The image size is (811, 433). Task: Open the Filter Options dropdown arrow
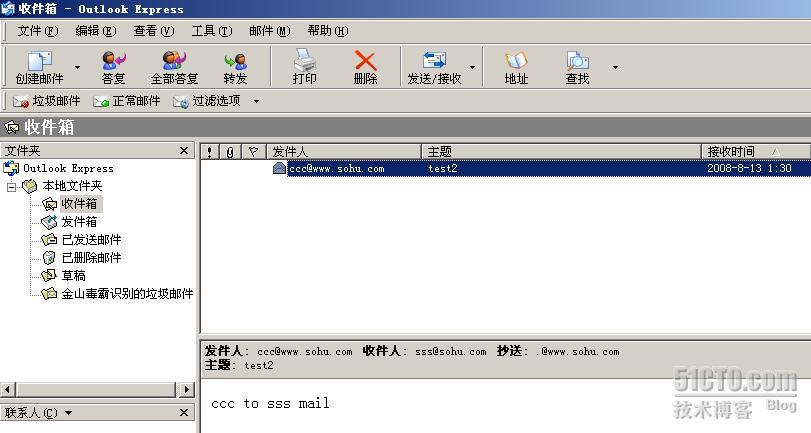pyautogui.click(x=256, y=101)
